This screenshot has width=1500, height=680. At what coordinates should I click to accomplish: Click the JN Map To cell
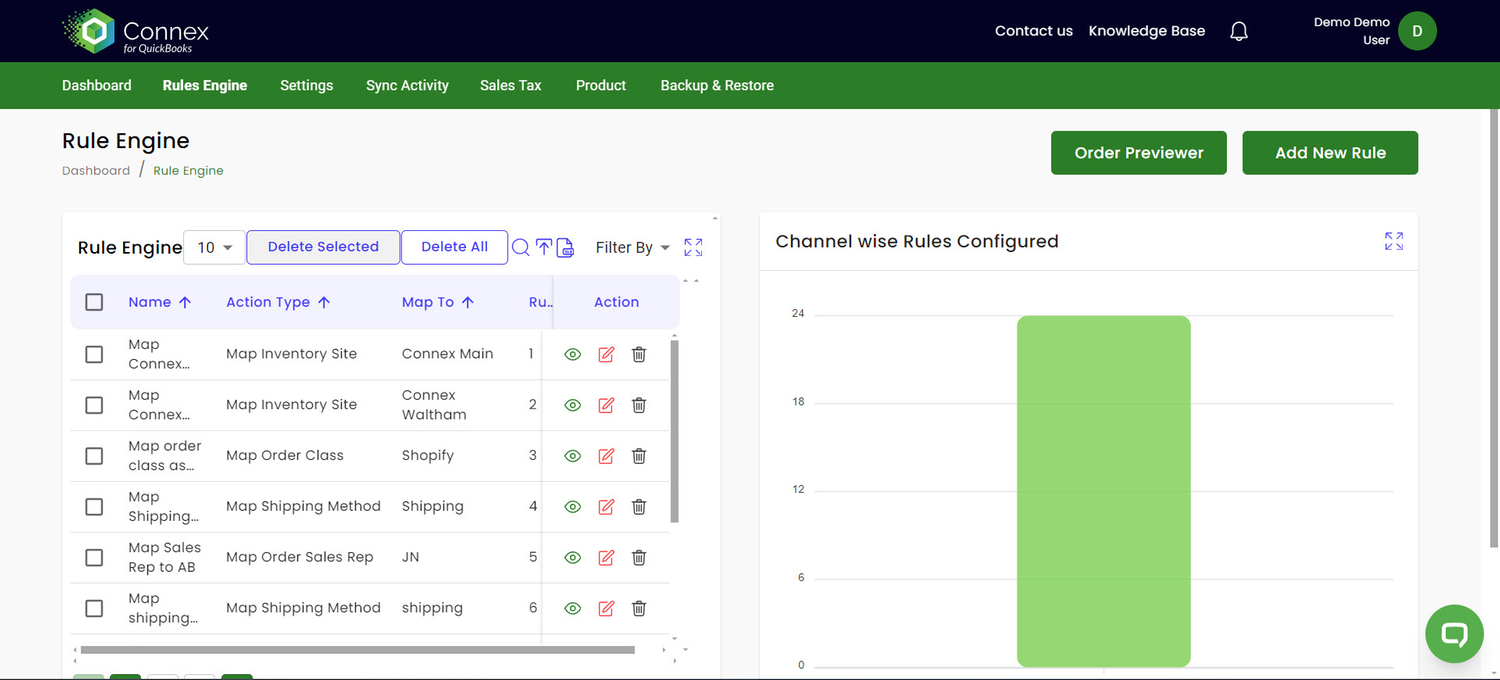[411, 557]
